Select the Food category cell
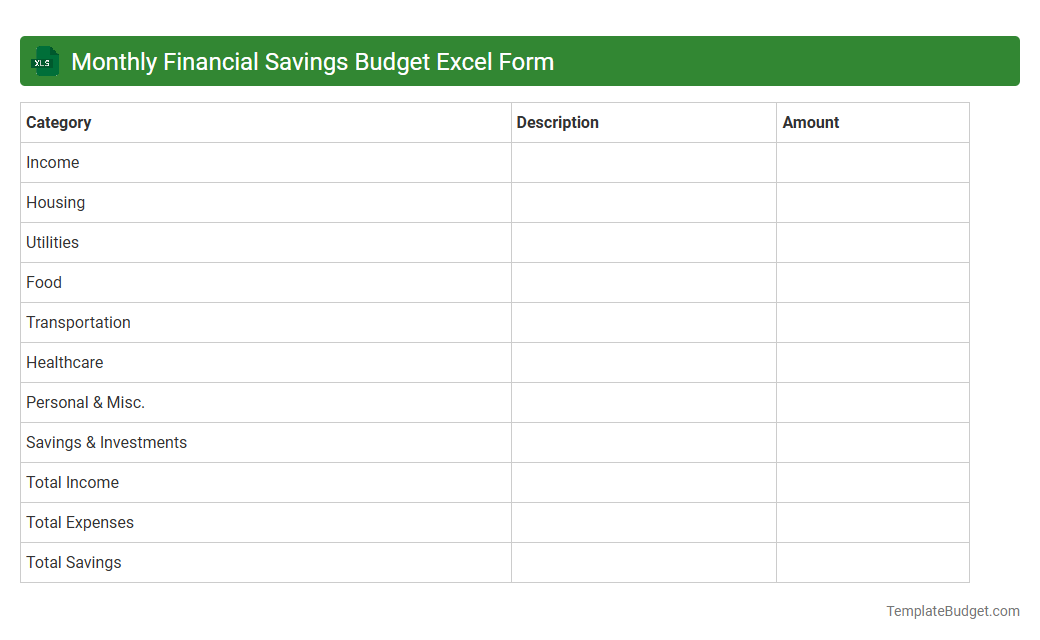Image resolution: width=1040 pixels, height=640 pixels. click(x=44, y=282)
